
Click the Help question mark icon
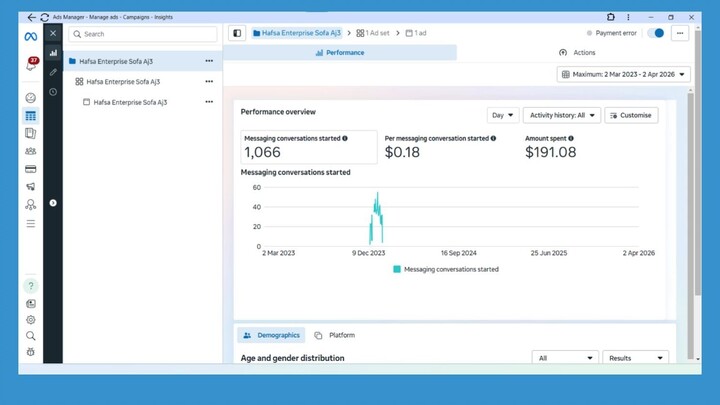[x=31, y=286]
